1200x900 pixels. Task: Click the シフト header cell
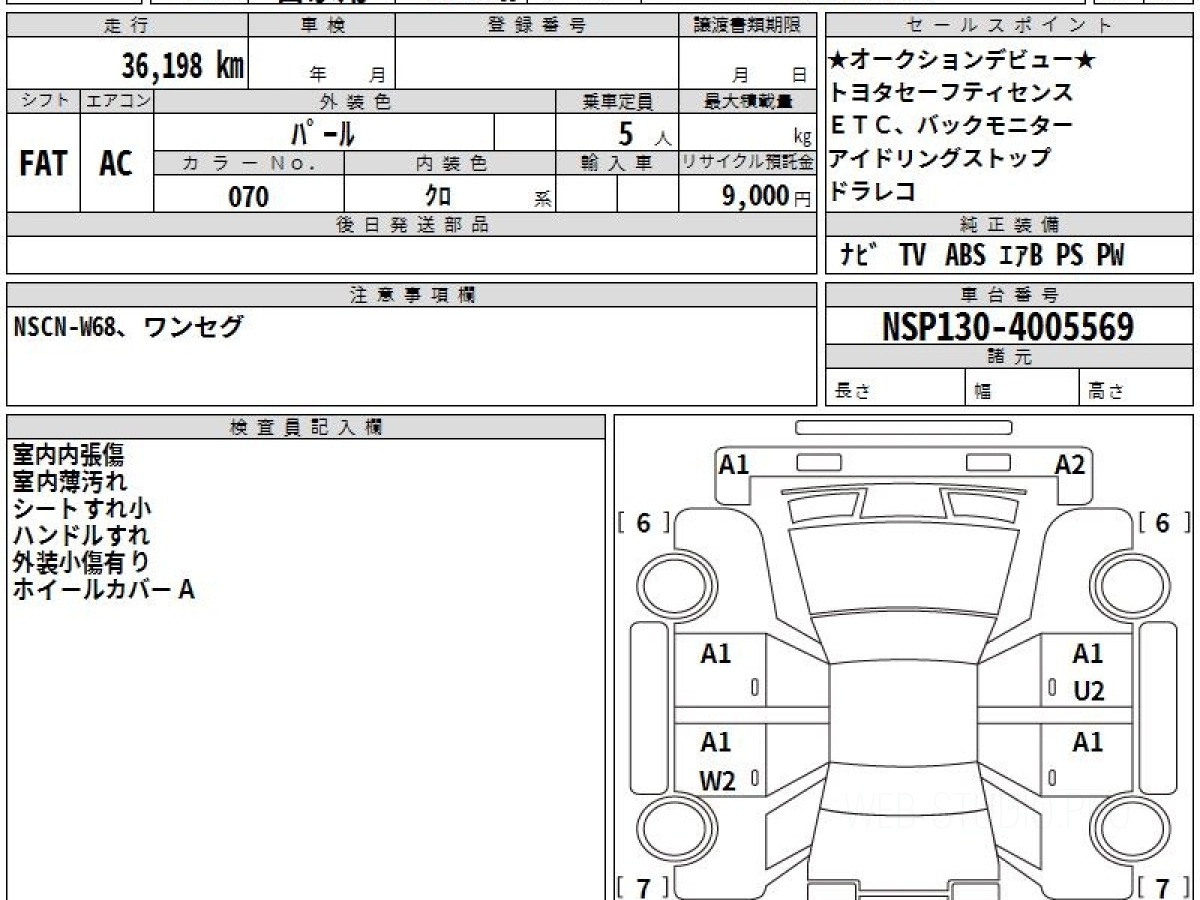(44, 101)
